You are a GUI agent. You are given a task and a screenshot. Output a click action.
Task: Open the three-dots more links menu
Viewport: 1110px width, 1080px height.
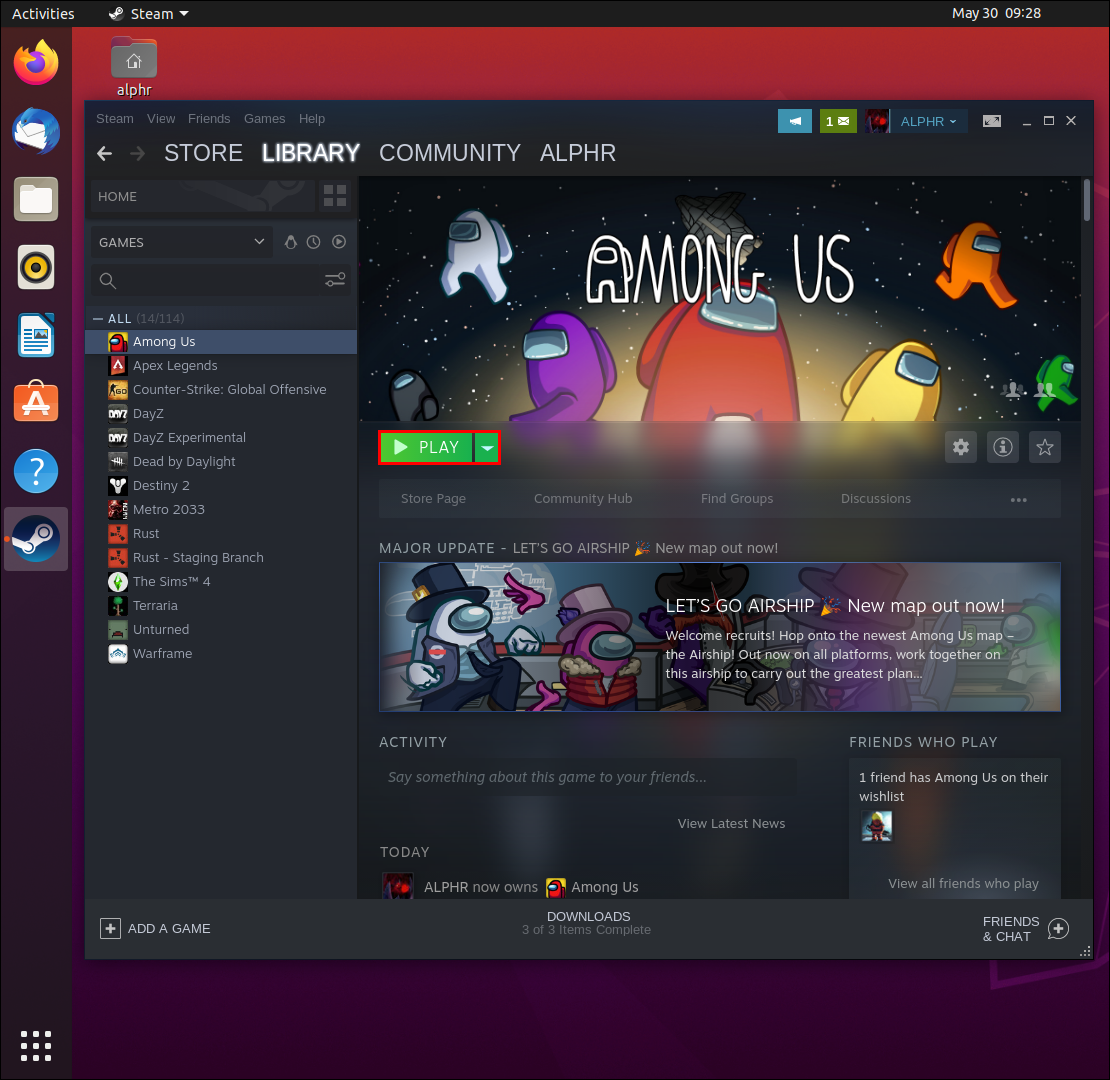1018,500
